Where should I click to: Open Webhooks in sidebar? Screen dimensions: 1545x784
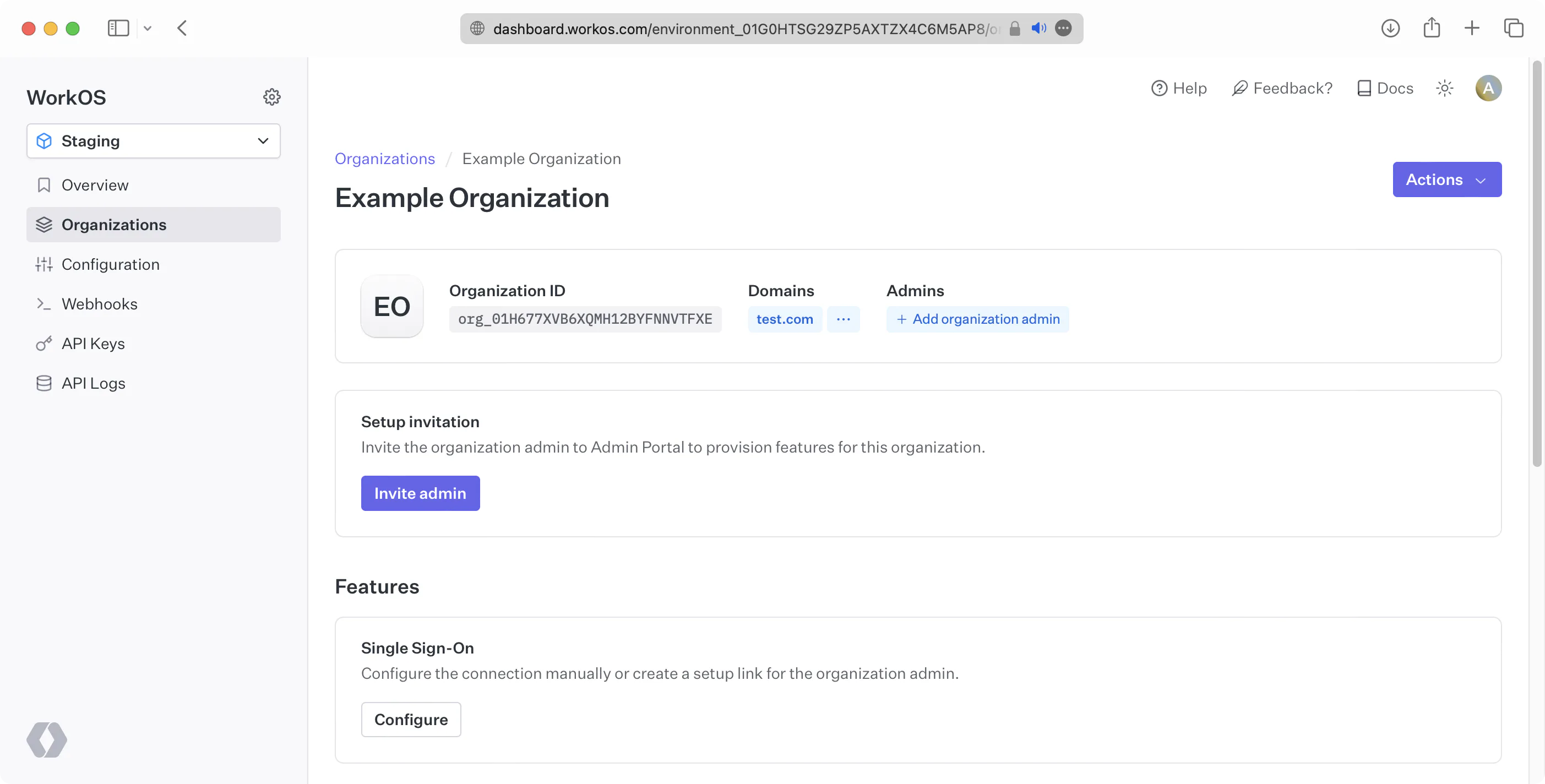(x=153, y=303)
